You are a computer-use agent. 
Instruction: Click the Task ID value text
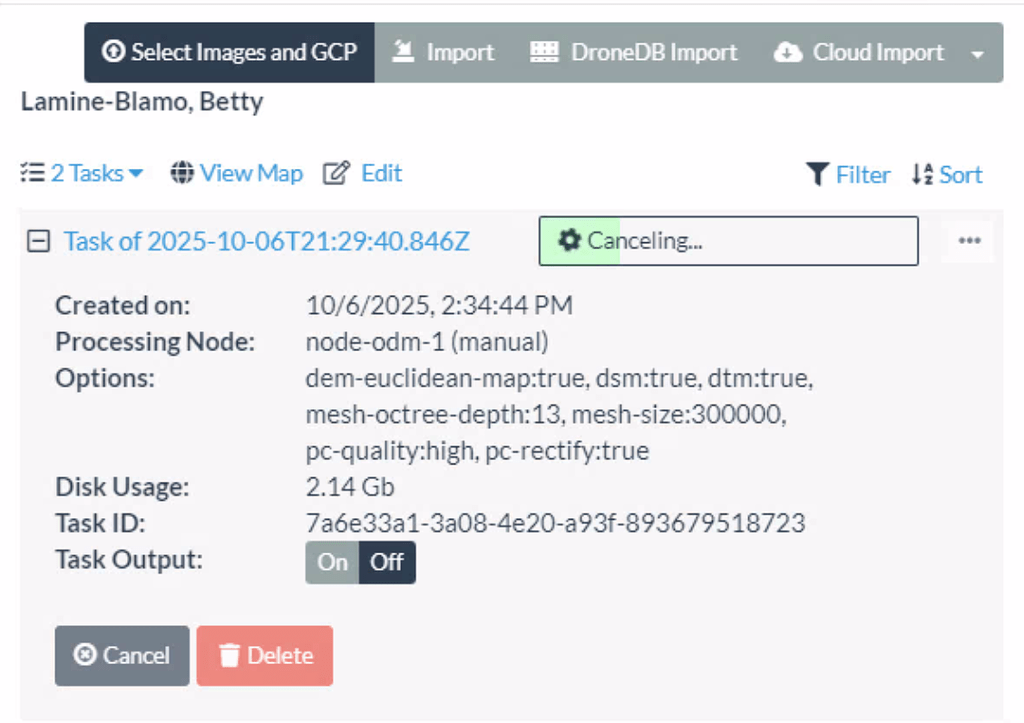(555, 523)
